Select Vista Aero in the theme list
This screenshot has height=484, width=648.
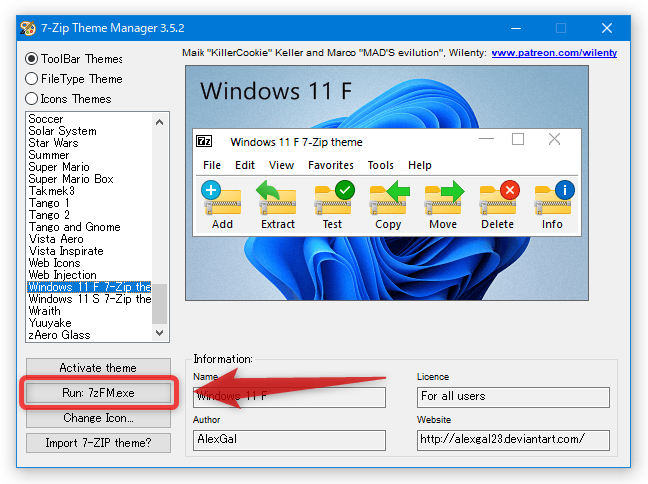89,239
